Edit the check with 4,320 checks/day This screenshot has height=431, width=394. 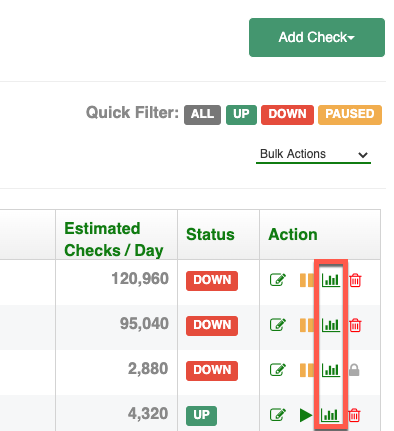pos(278,415)
